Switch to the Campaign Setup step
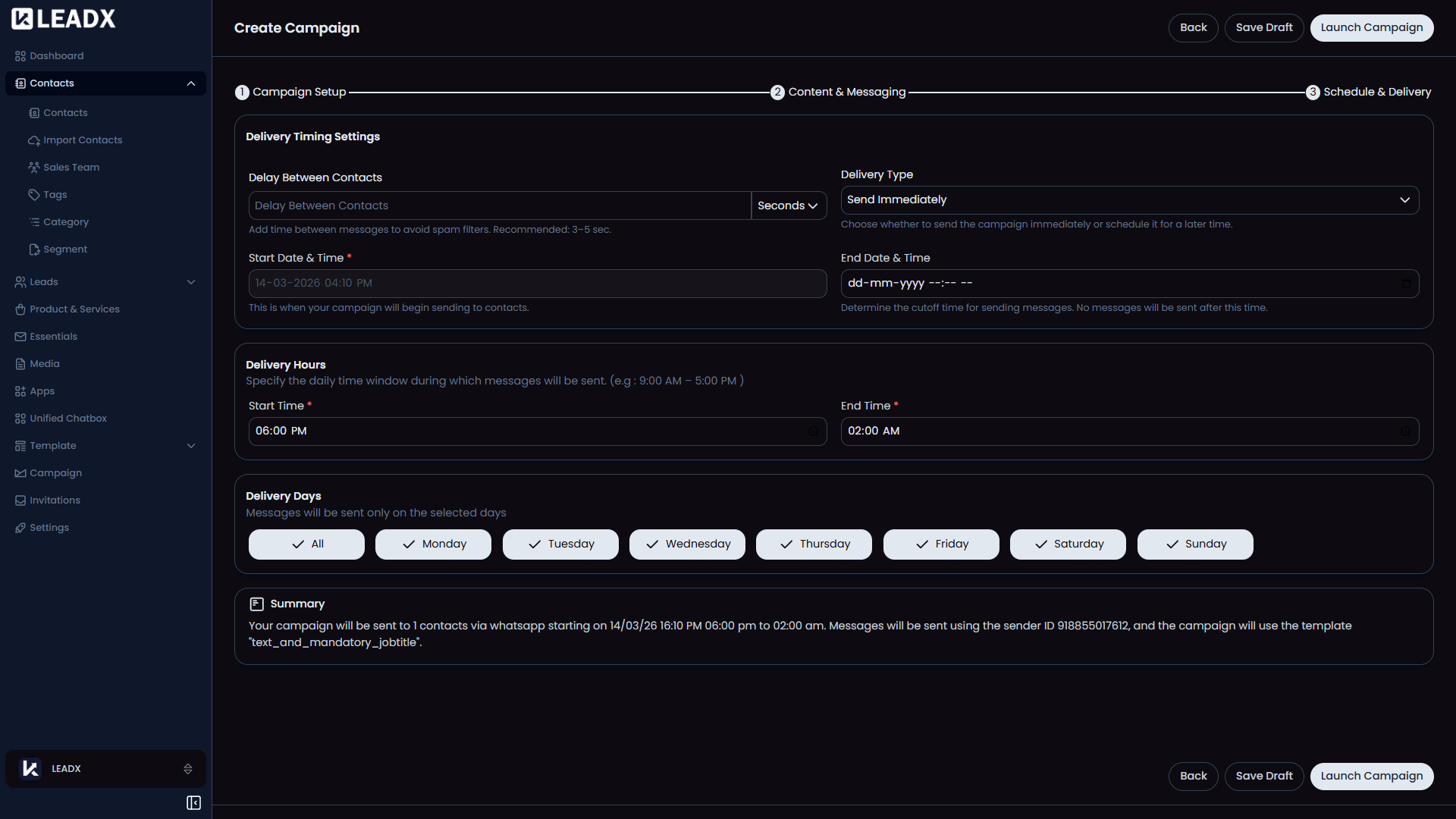This screenshot has height=819, width=1456. pos(290,92)
